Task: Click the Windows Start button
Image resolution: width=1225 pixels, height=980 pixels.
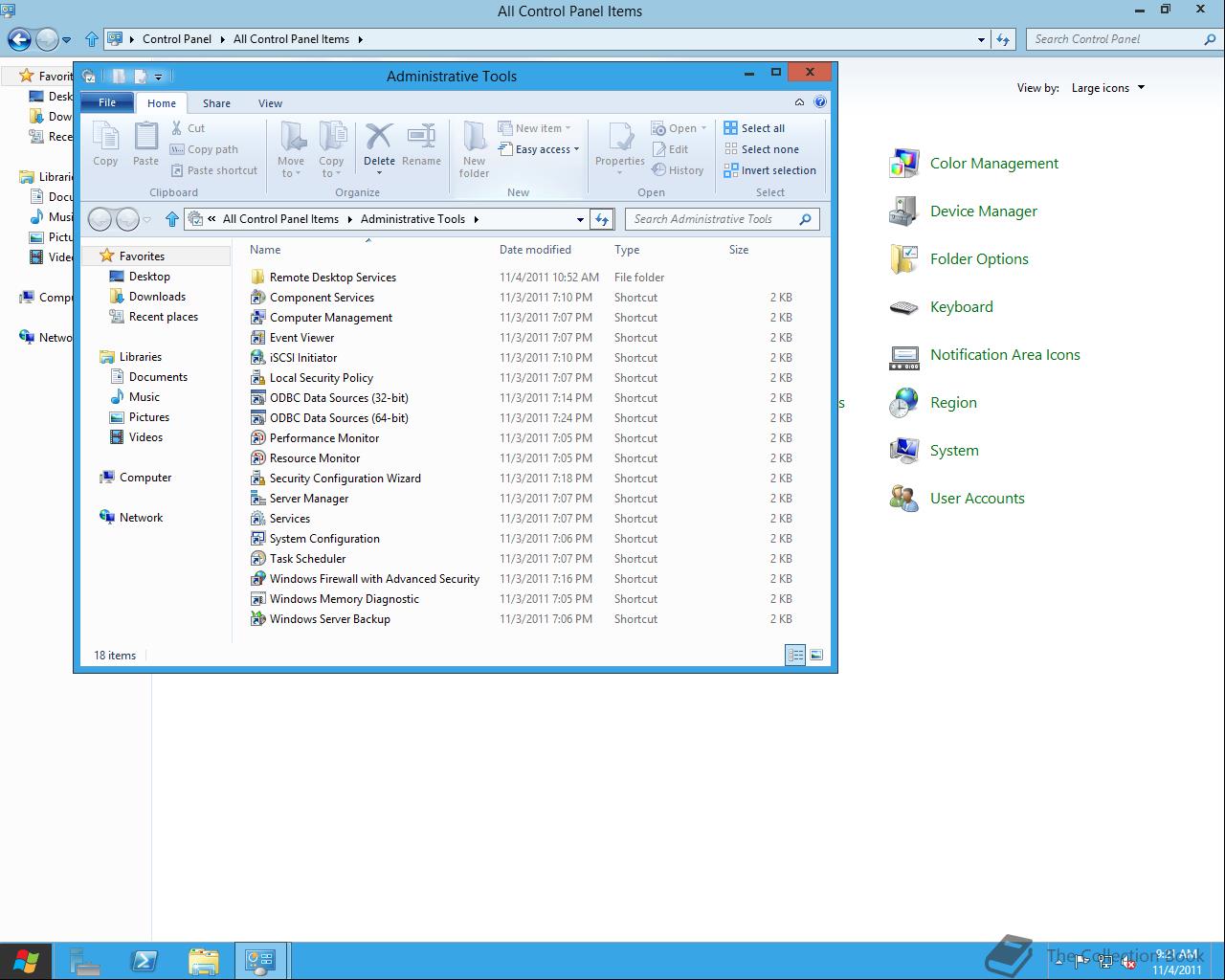Action: (x=26, y=961)
